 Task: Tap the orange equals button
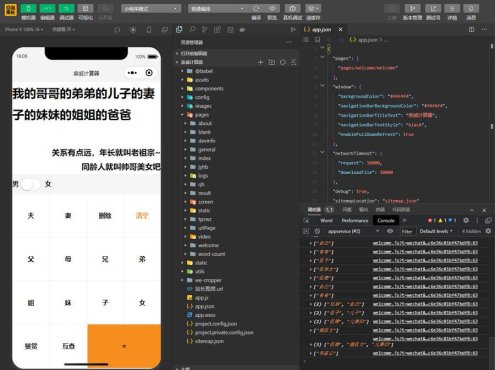coord(124,346)
